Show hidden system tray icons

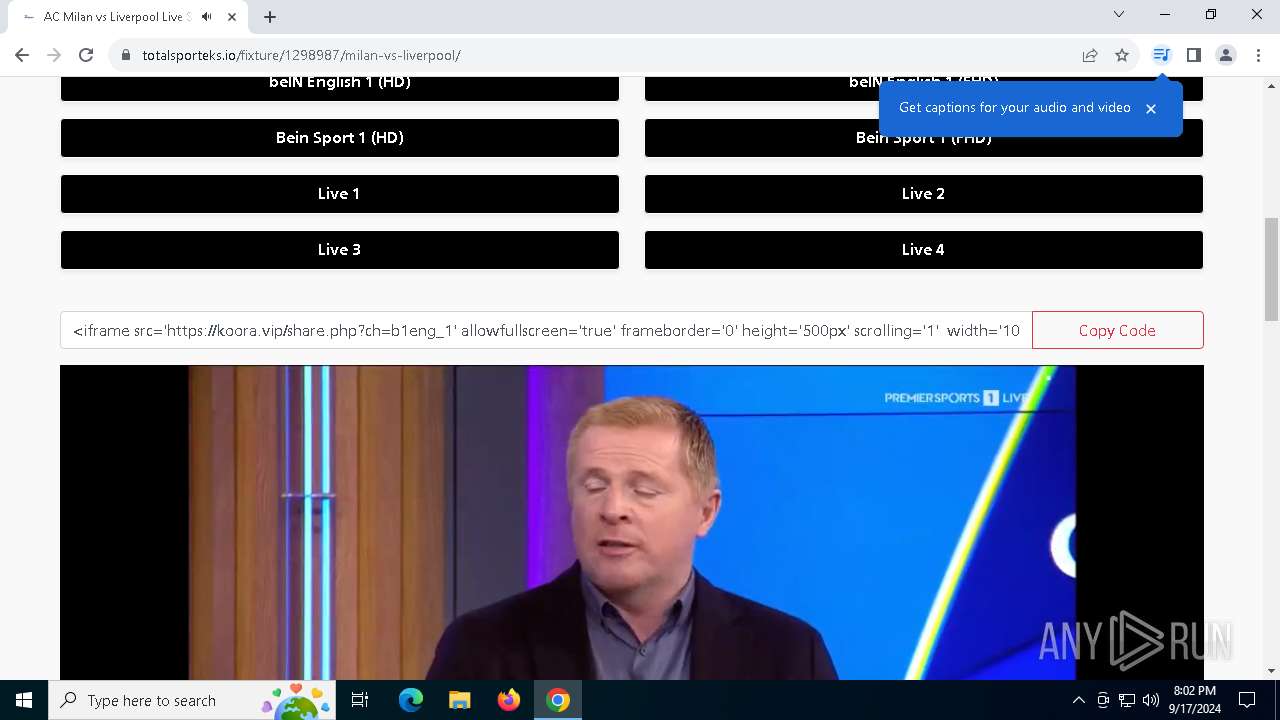click(x=1078, y=700)
